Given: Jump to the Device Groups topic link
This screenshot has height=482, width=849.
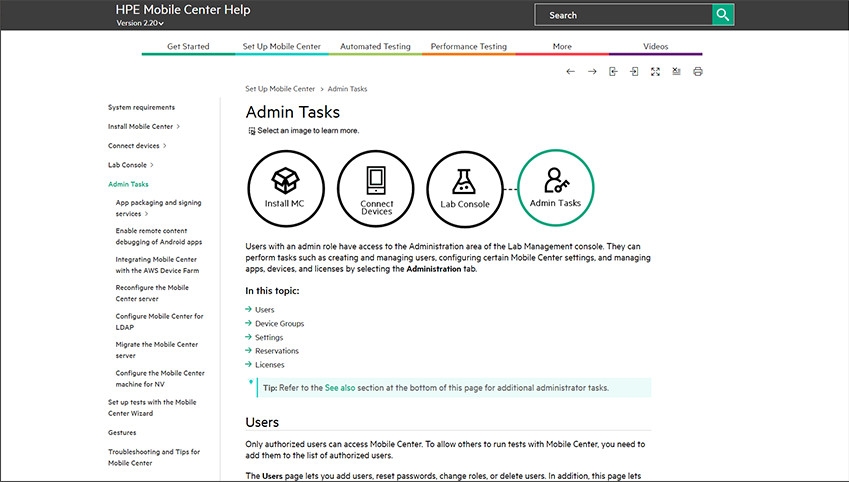Looking at the screenshot, I should pos(279,324).
